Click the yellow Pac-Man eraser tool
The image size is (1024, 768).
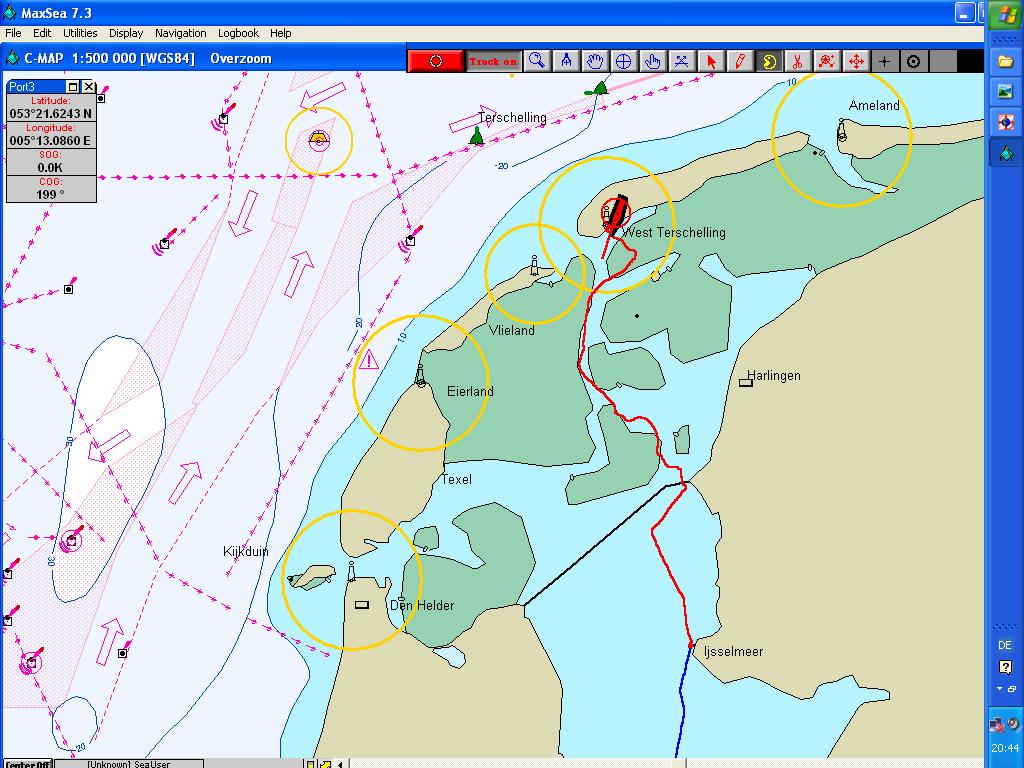point(769,61)
